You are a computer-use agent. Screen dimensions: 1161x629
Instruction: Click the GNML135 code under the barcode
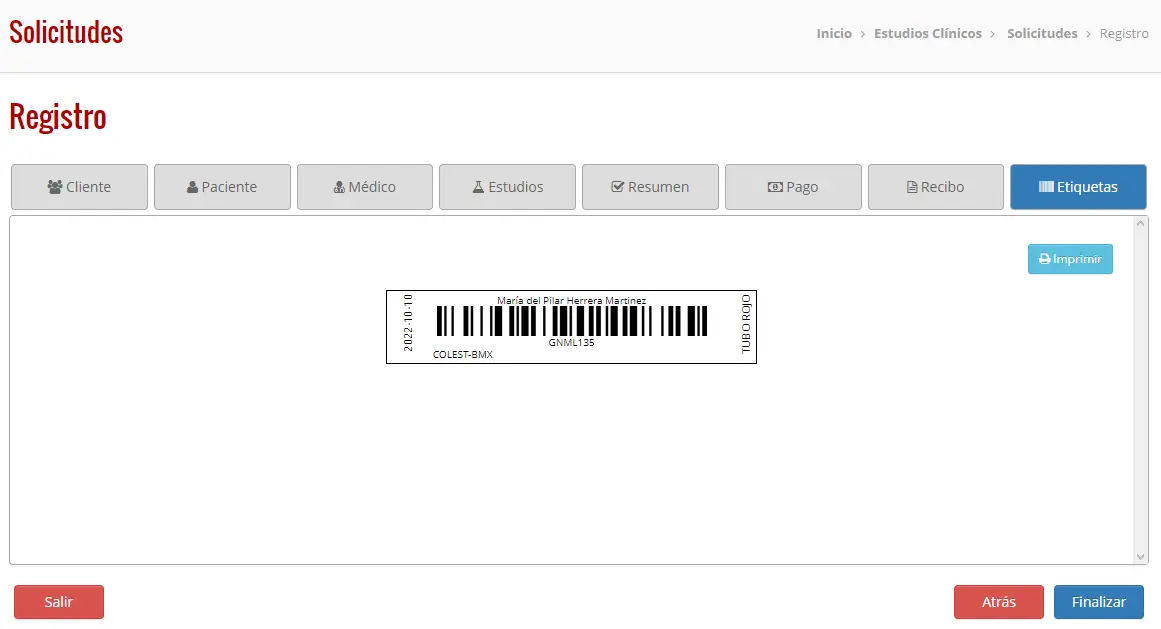pyautogui.click(x=572, y=343)
